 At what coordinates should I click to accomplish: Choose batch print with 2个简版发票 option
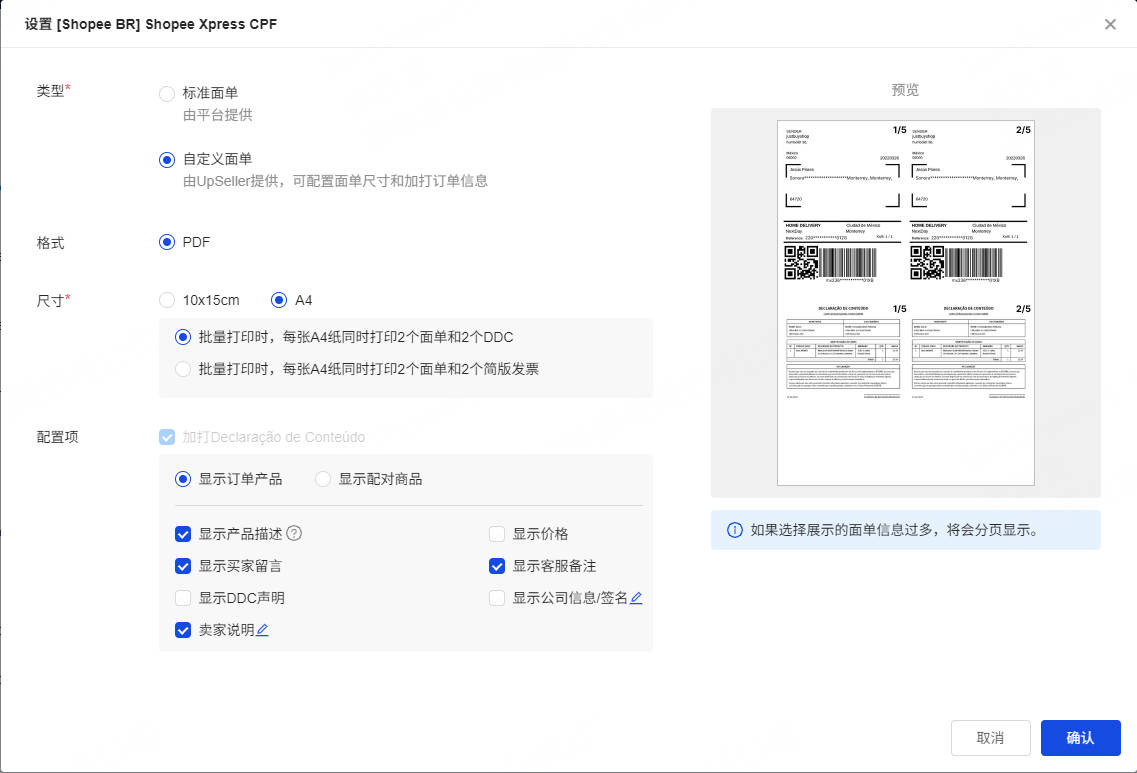(183, 369)
